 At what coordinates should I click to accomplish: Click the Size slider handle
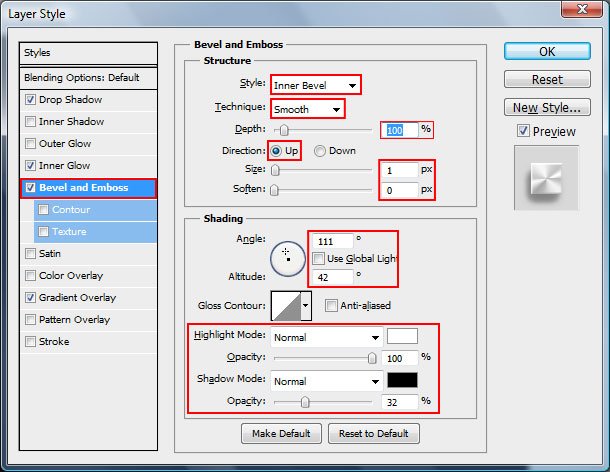point(275,170)
